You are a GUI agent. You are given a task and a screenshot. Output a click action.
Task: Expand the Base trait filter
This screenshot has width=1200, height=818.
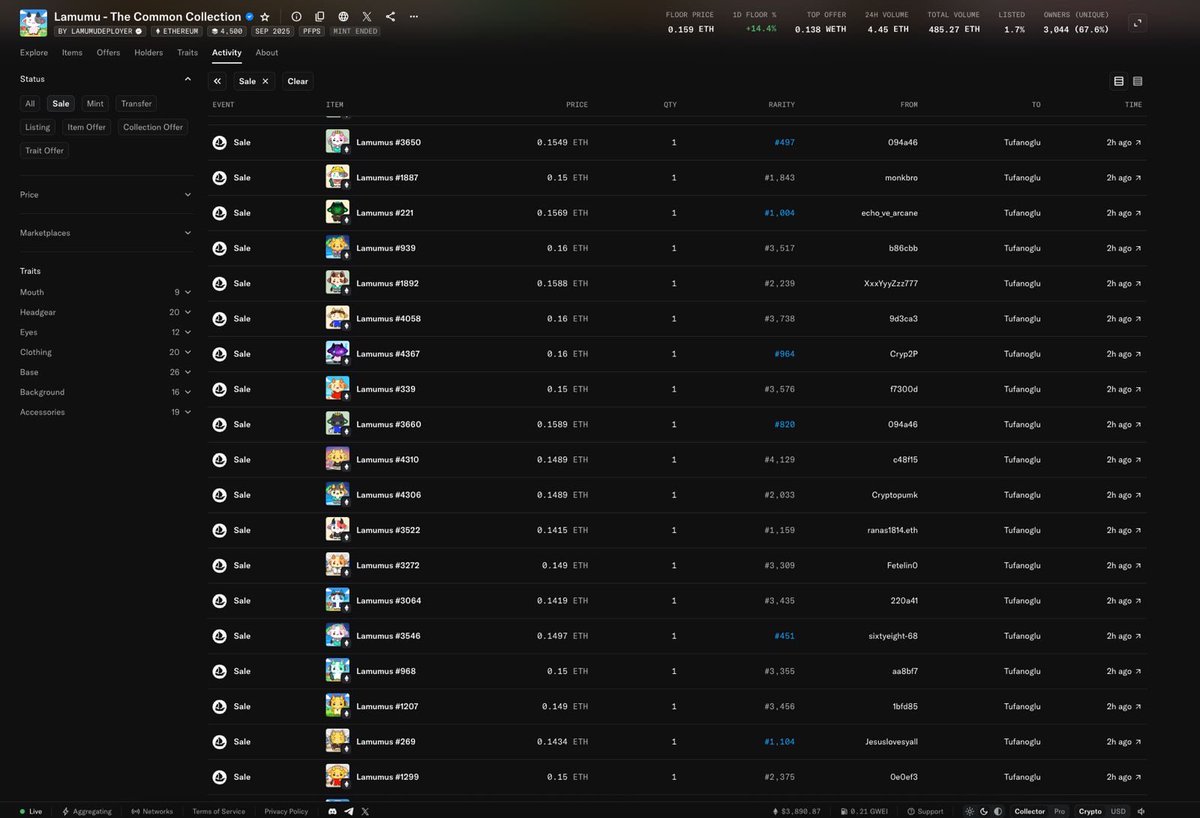click(x=106, y=372)
